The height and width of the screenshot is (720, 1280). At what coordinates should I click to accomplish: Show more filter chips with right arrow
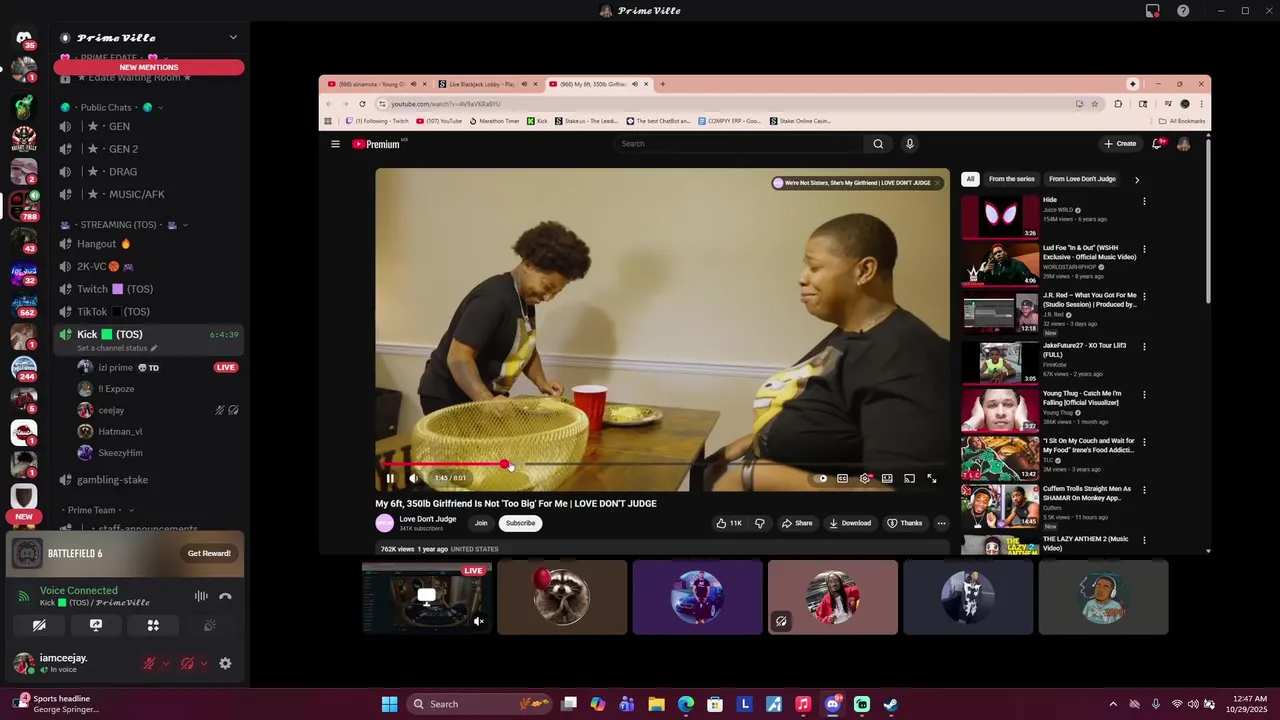tap(1136, 180)
